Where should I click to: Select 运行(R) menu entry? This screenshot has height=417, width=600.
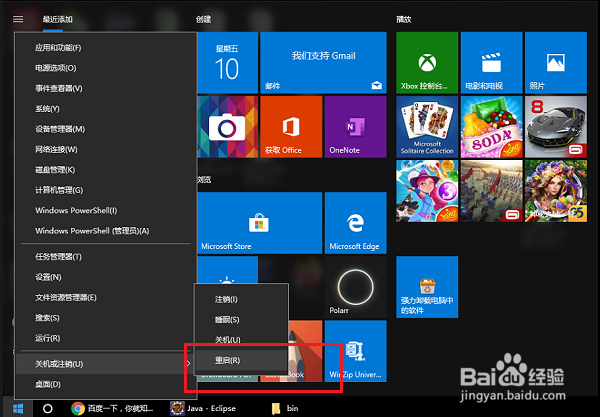click(106, 338)
